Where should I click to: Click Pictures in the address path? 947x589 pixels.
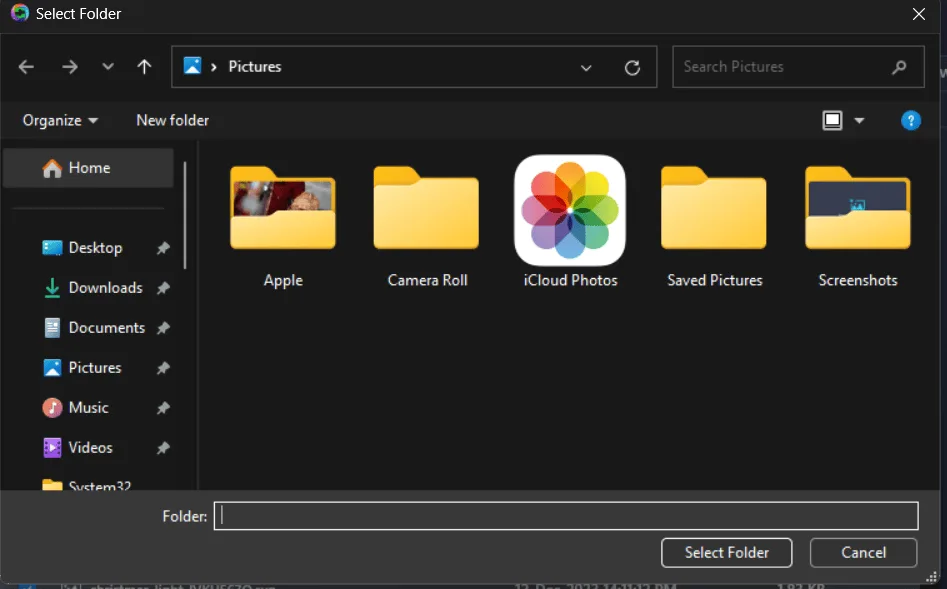254,66
